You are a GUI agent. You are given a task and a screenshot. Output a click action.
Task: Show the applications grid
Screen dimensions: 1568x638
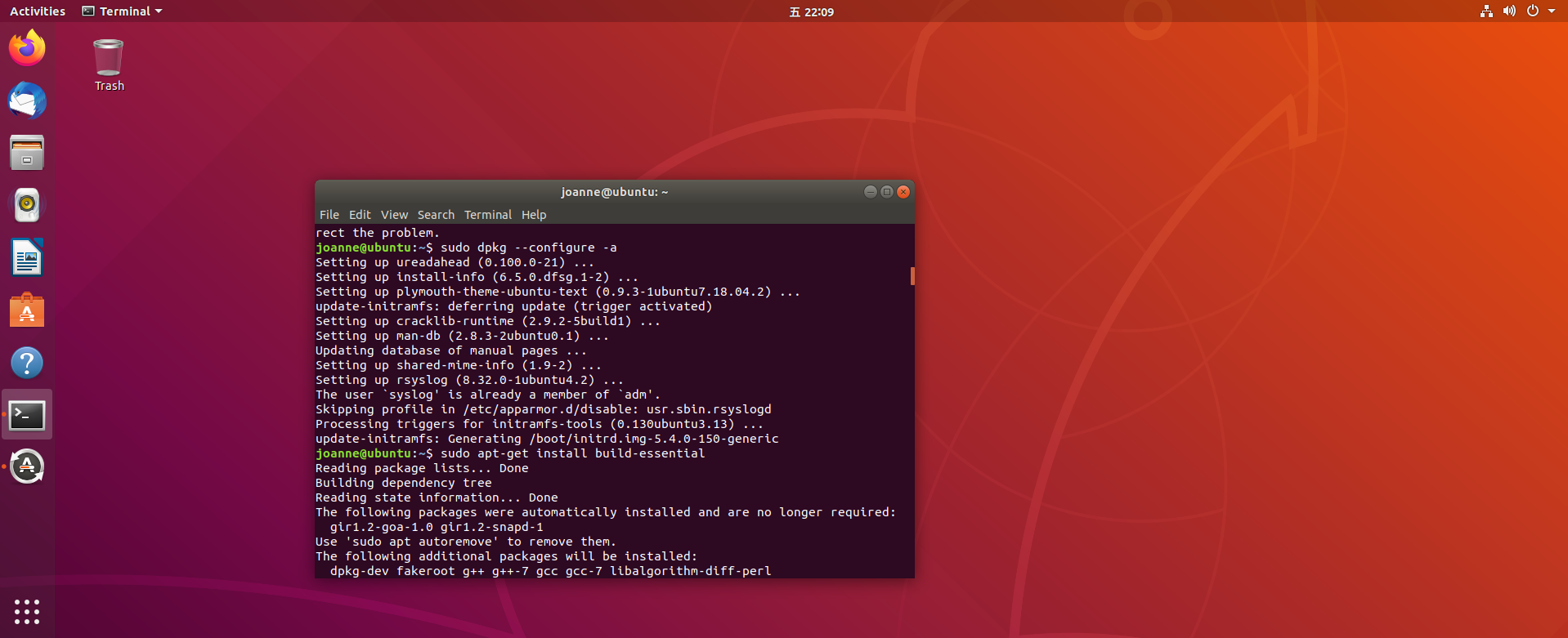click(x=27, y=611)
